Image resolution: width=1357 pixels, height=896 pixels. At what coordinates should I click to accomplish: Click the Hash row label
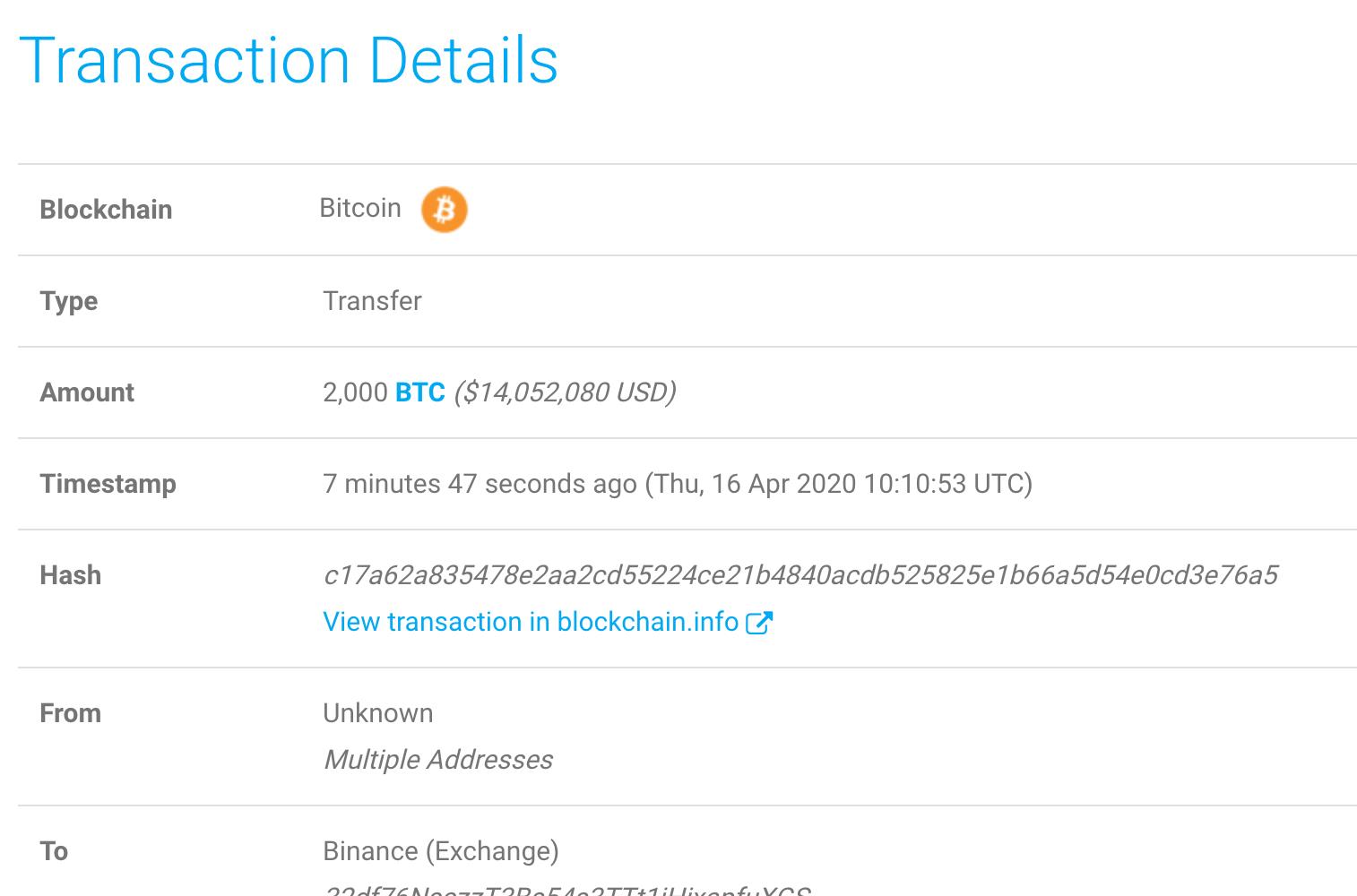[70, 575]
